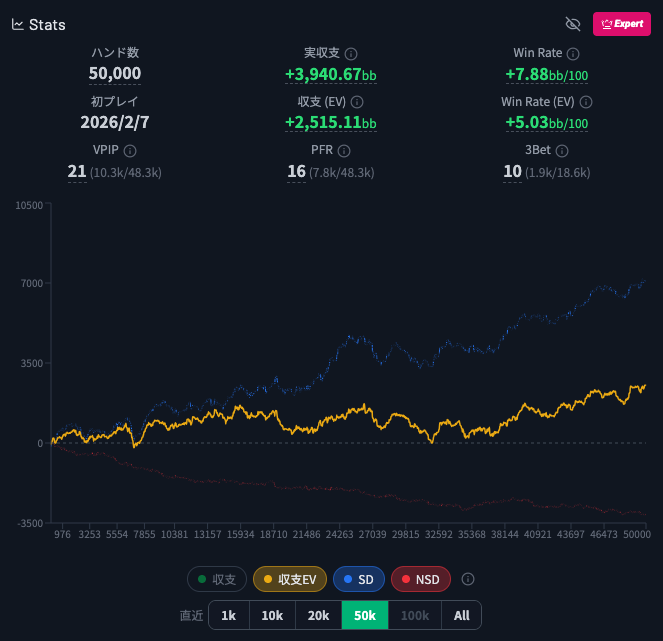
Task: Click the +3,940.67bb actual profit value
Action: pyautogui.click(x=331, y=75)
